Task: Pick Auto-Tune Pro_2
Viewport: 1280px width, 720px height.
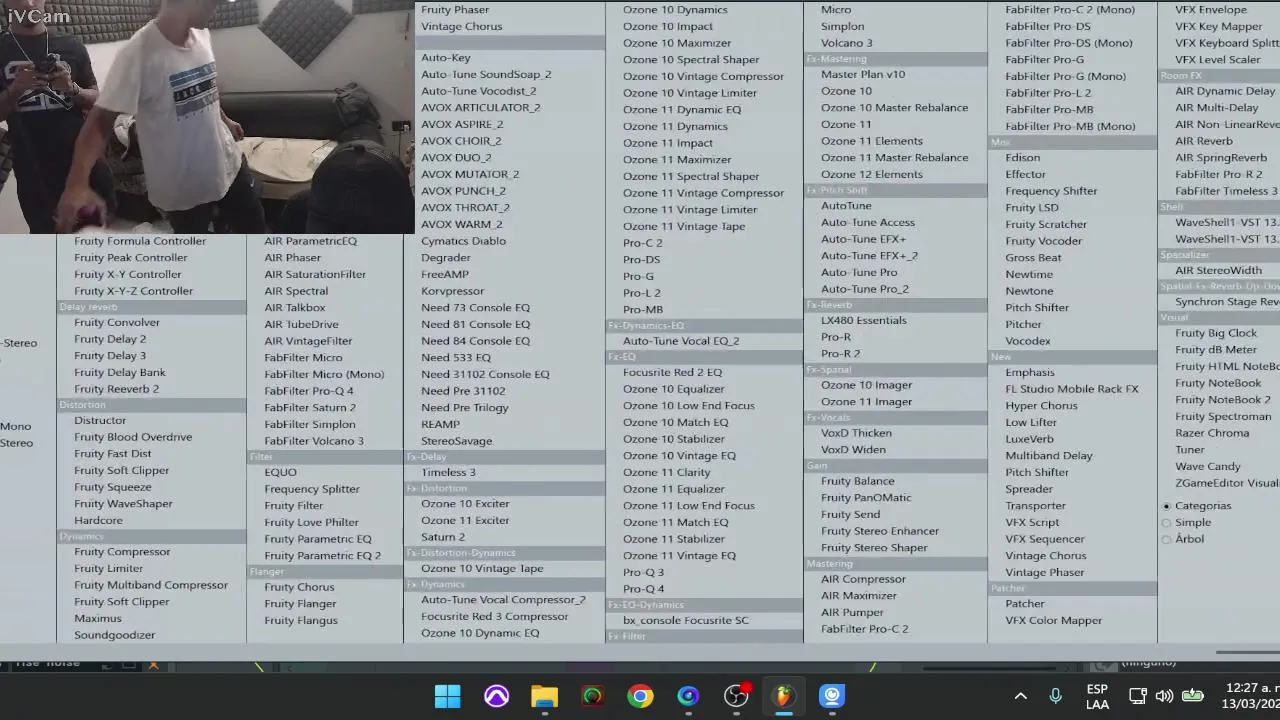Action: point(864,289)
